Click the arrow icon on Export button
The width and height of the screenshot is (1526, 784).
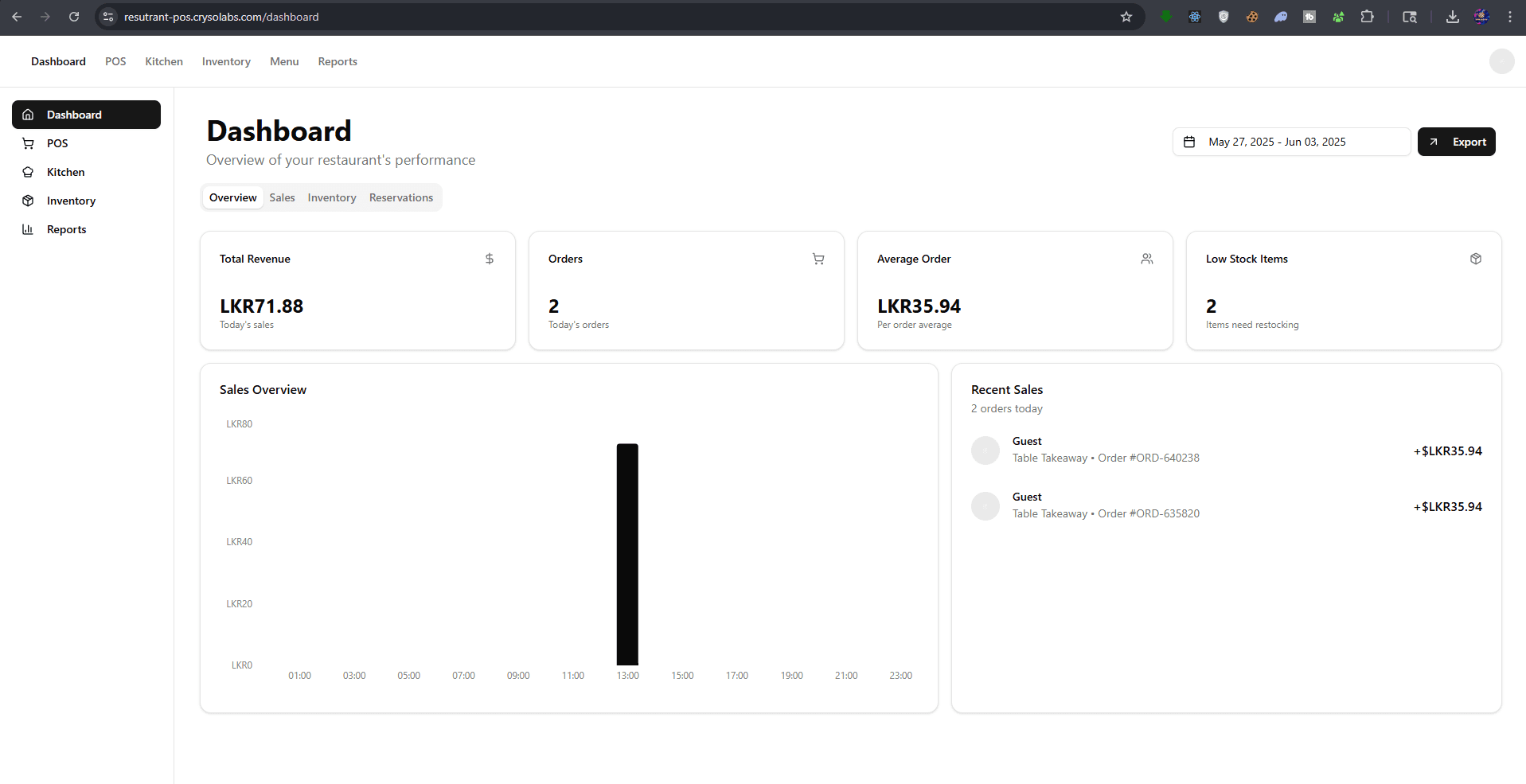(1434, 142)
